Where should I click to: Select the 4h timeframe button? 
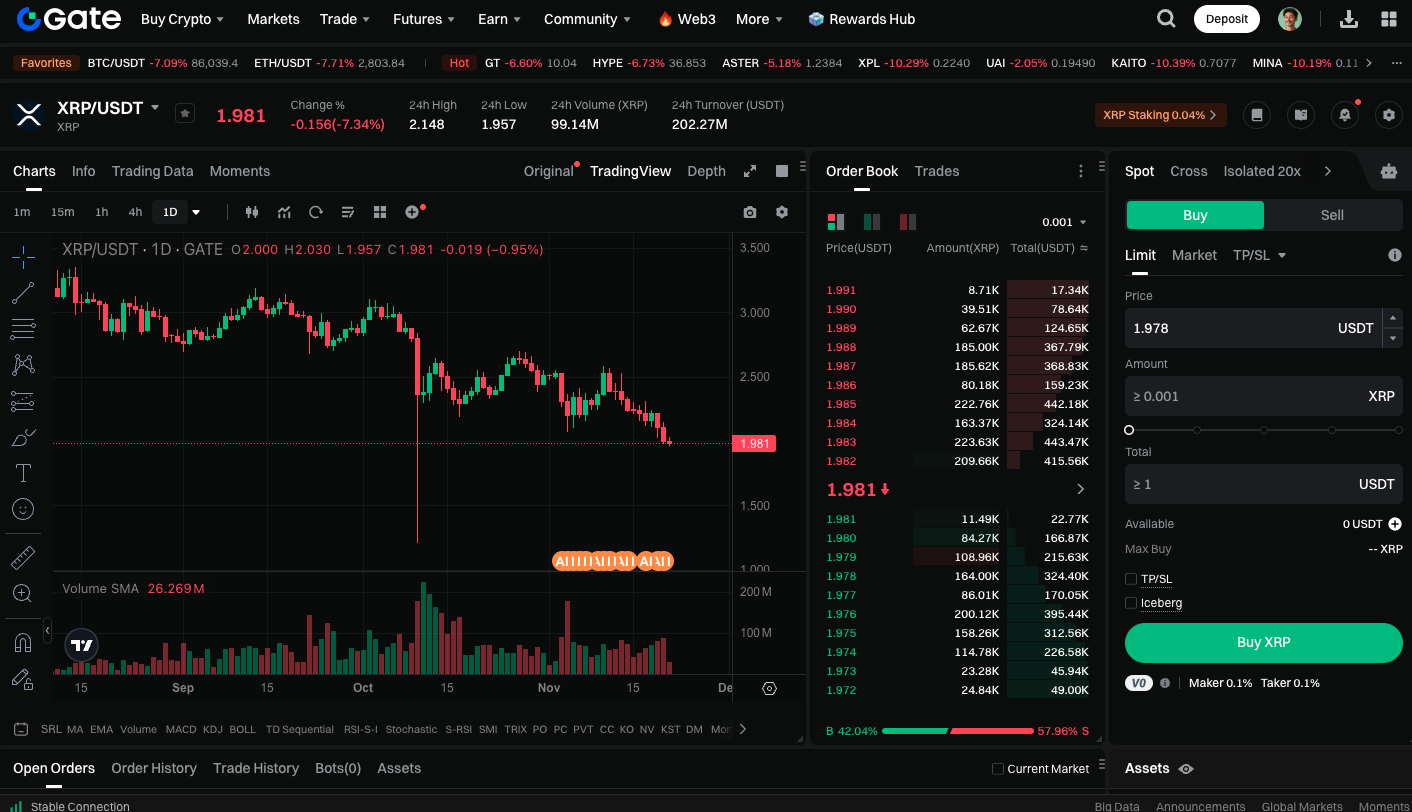(x=135, y=212)
